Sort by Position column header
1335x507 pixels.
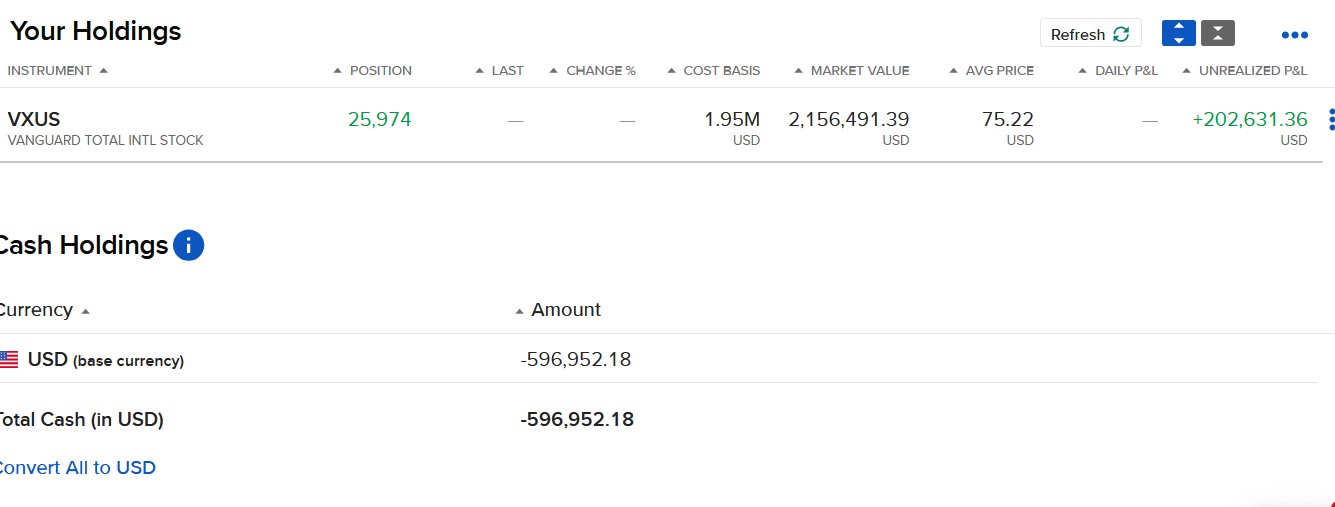pyautogui.click(x=379, y=71)
